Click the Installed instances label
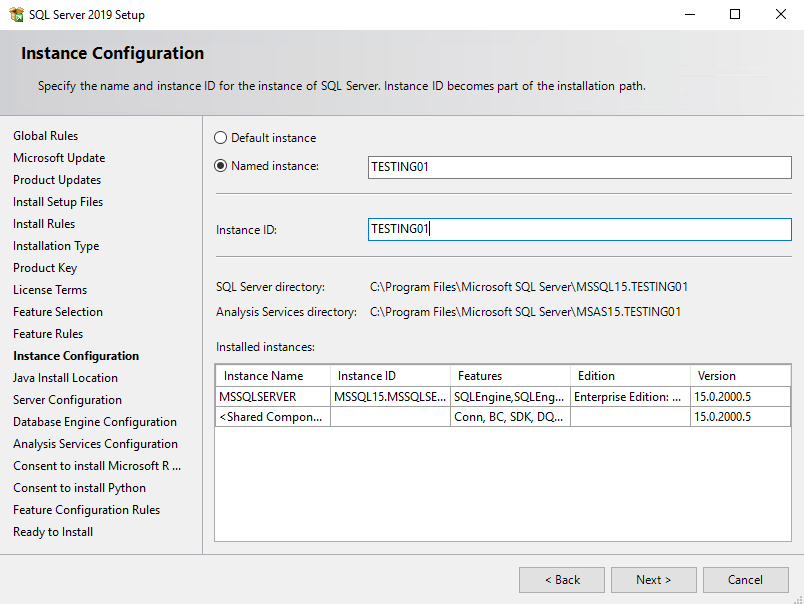This screenshot has width=804, height=604. (x=265, y=347)
